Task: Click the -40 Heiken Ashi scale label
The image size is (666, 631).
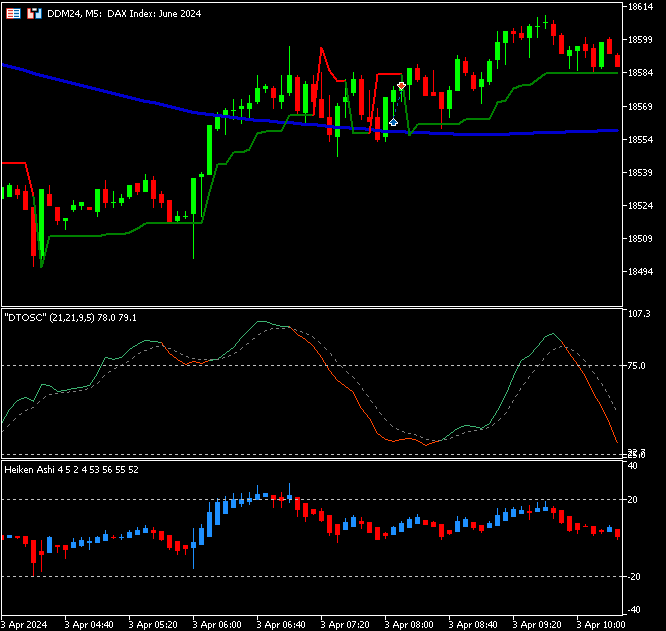Action: point(634,610)
